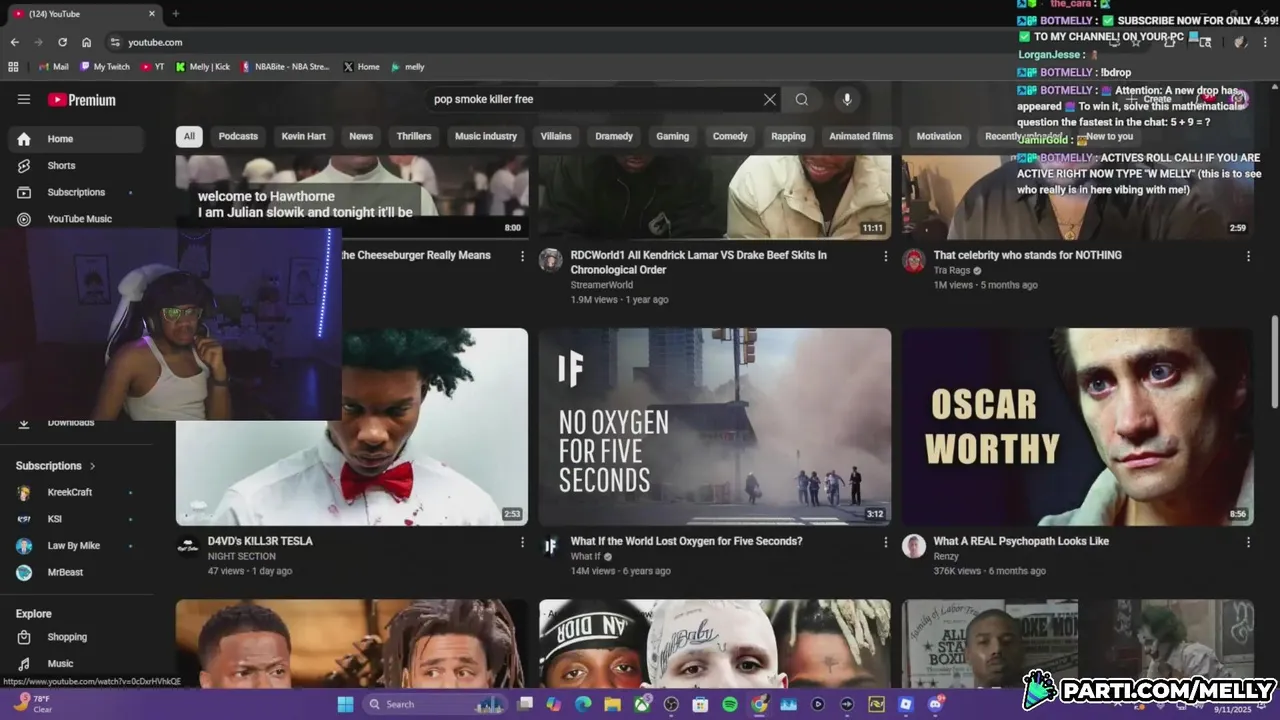Click the browser home icon
Image resolution: width=1280 pixels, height=720 pixels.
86,42
